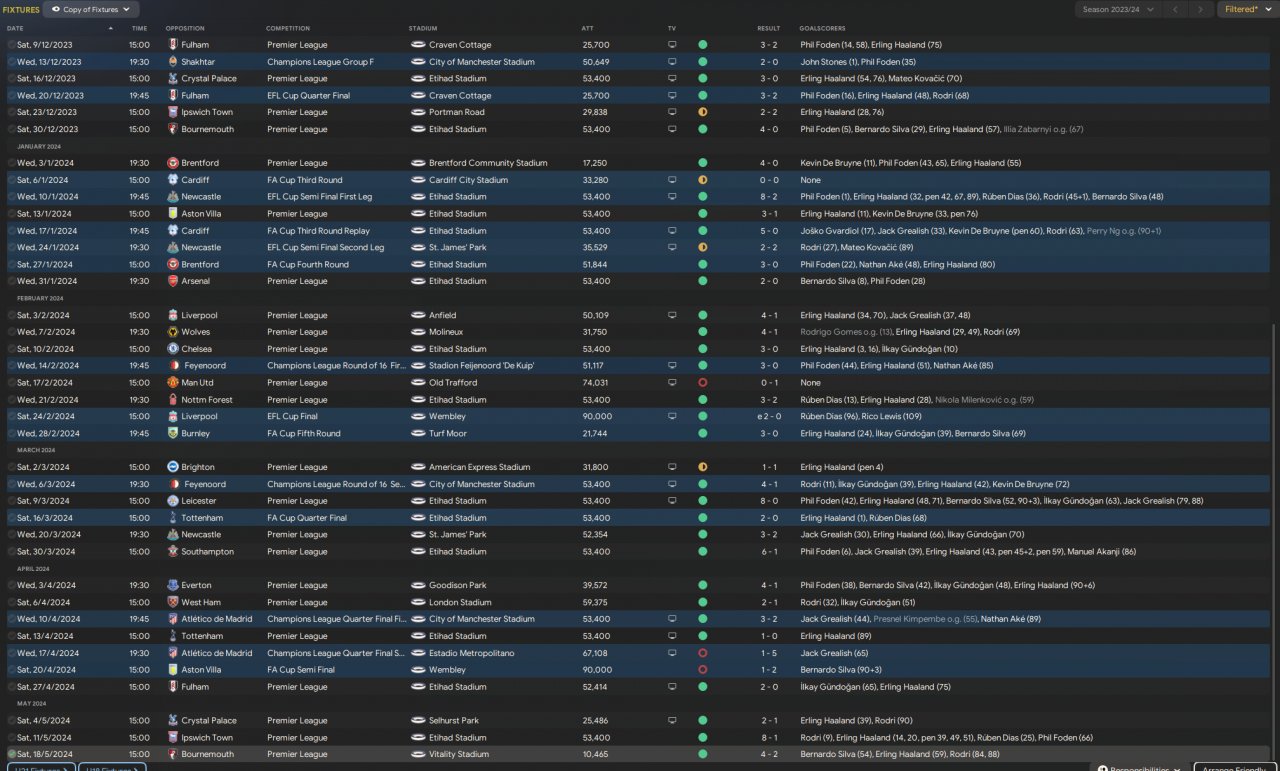
Task: Click the 8 - 2 result against Newcastle
Action: click(x=768, y=197)
